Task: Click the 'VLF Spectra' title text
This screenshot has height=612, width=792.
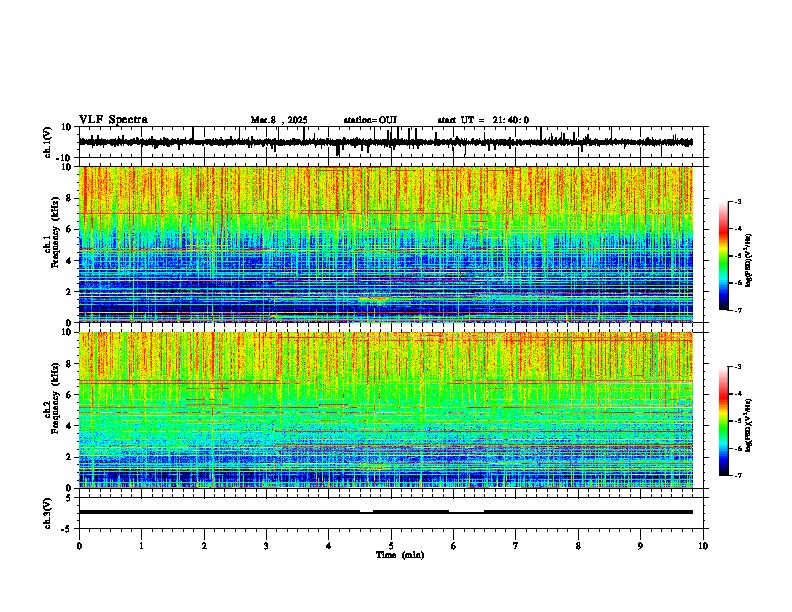Action: pos(113,120)
